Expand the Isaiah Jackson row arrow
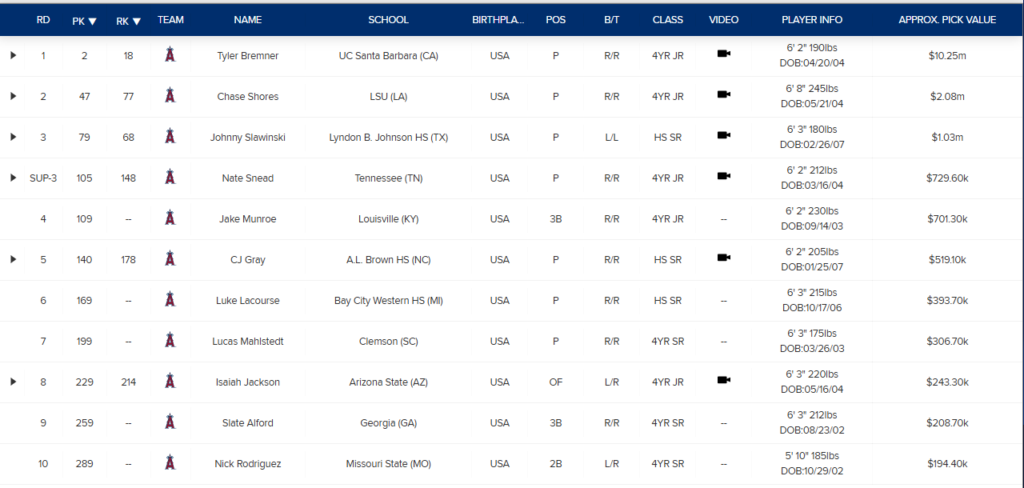The height and width of the screenshot is (488, 1024). pos(13,382)
